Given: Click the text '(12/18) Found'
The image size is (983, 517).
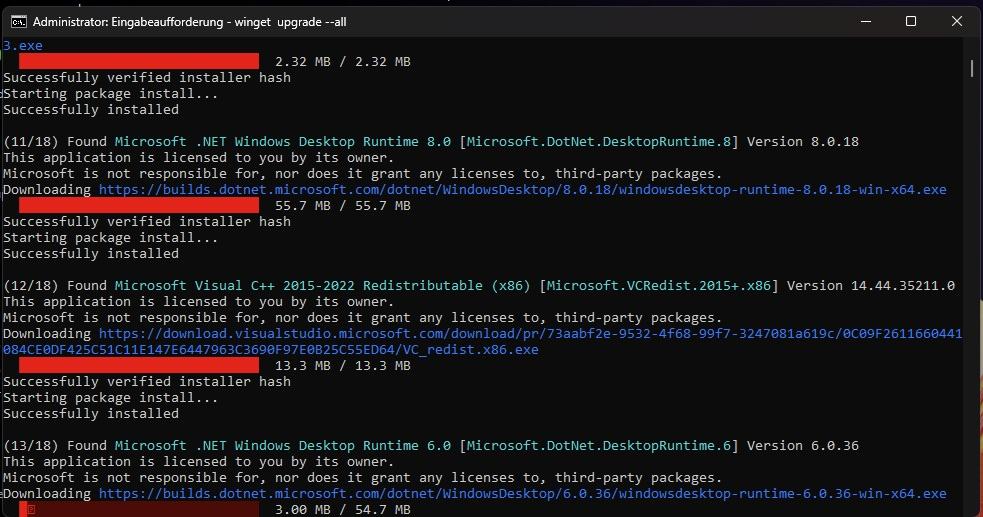Looking at the screenshot, I should pos(55,286).
